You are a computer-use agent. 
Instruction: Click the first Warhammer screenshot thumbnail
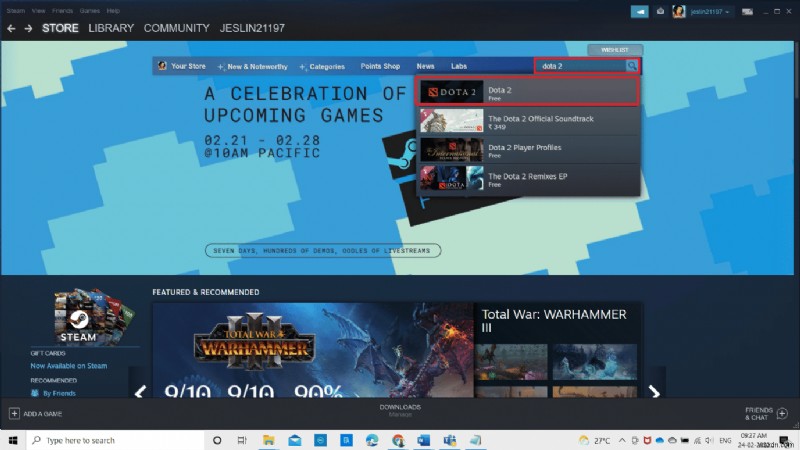(511, 362)
